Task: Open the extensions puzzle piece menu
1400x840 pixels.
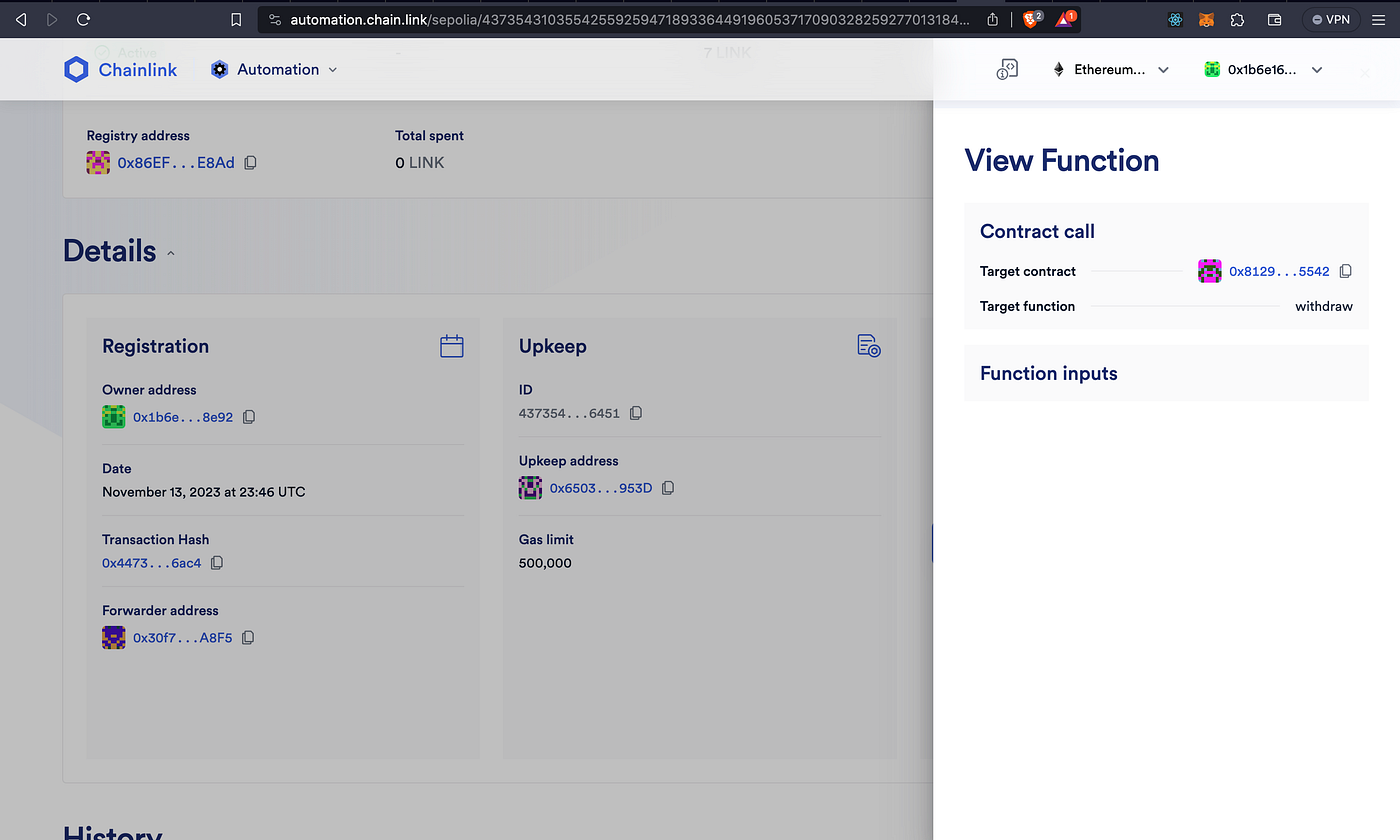Action: [1238, 19]
